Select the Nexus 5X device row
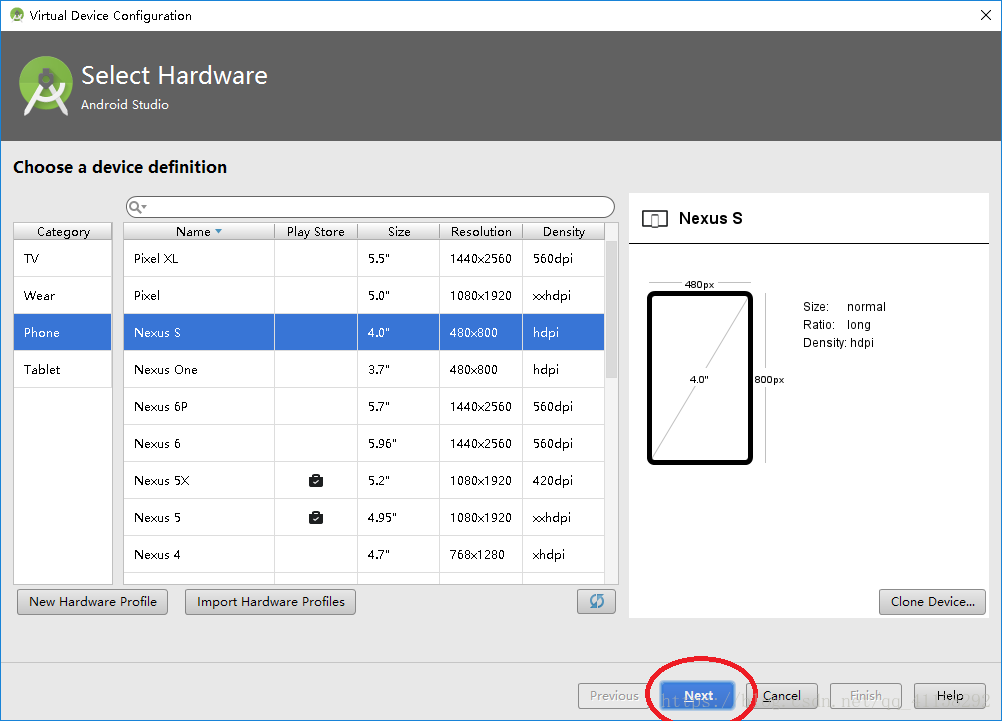The width and height of the screenshot is (1002, 721). [x=364, y=481]
